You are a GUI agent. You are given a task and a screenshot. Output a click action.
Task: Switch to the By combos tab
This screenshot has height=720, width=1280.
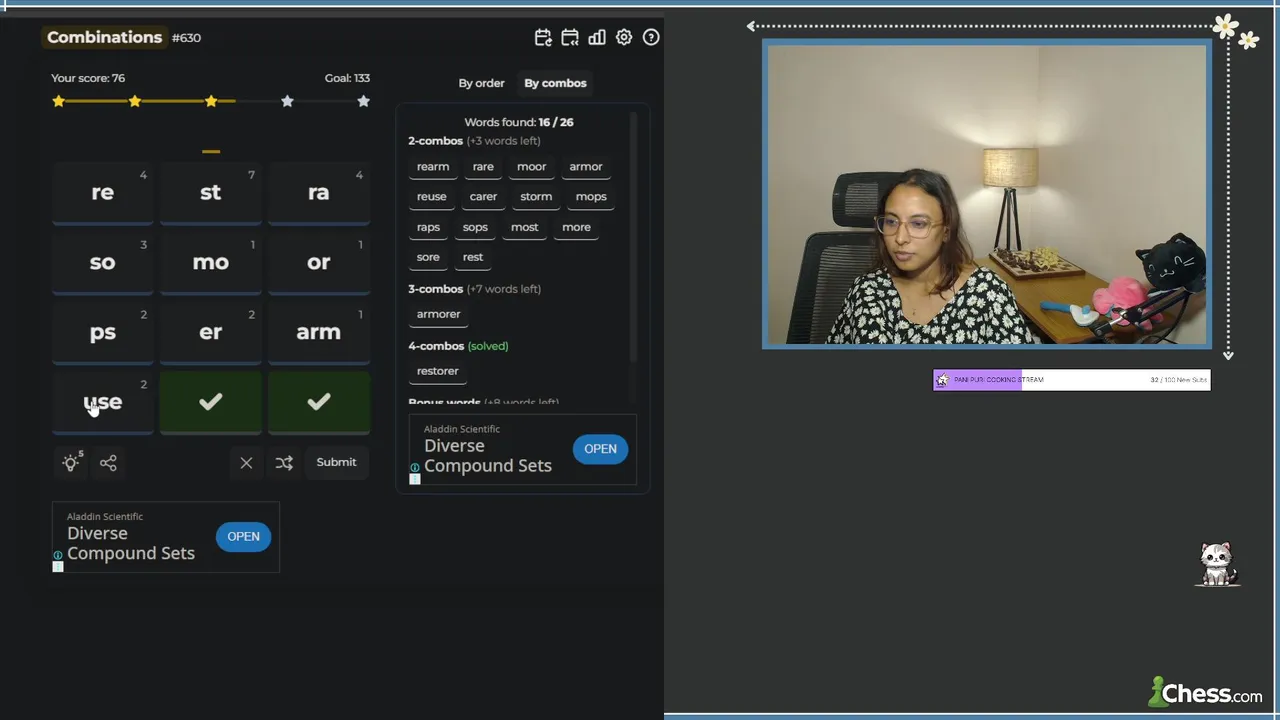pos(555,83)
